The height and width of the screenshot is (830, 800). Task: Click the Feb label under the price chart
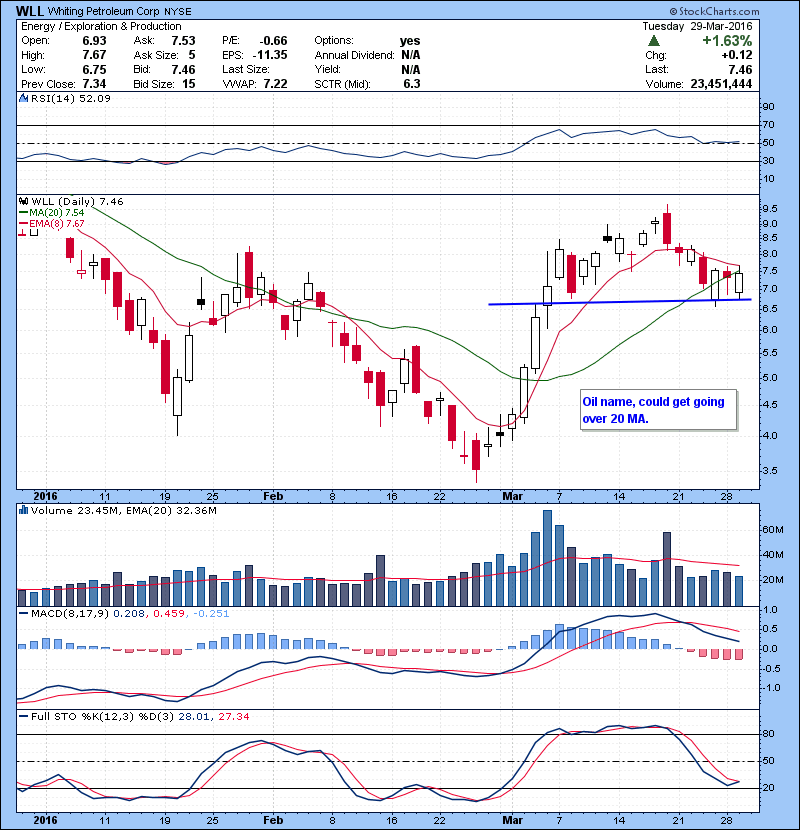click(273, 496)
